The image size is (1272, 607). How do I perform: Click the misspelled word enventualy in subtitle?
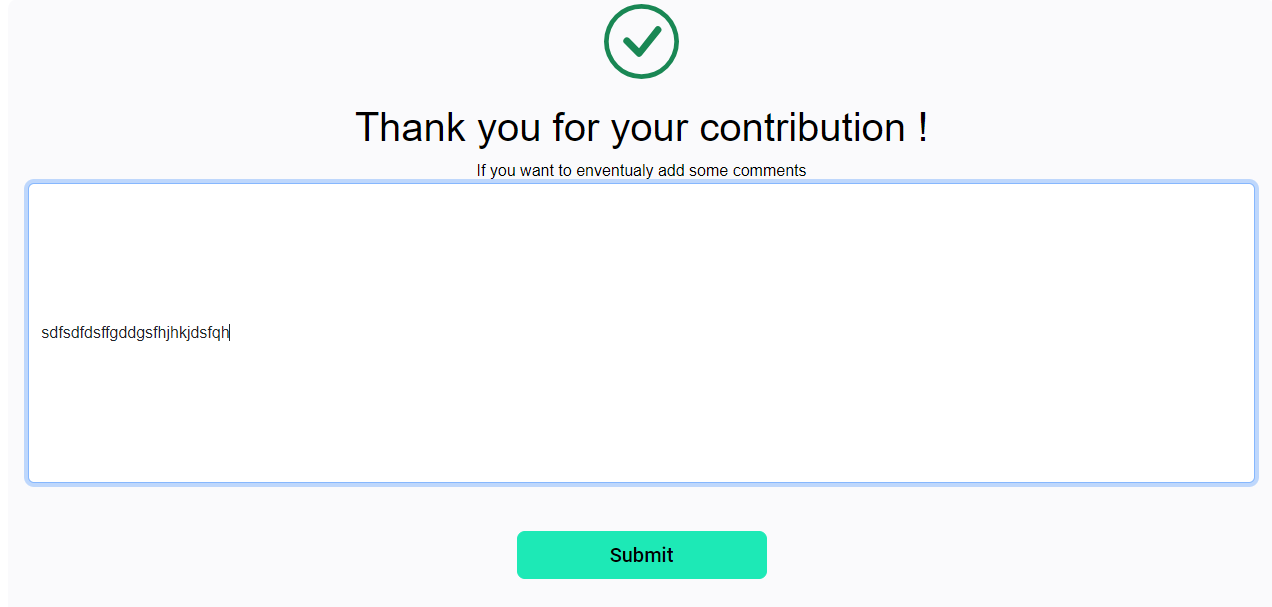pyautogui.click(x=614, y=170)
